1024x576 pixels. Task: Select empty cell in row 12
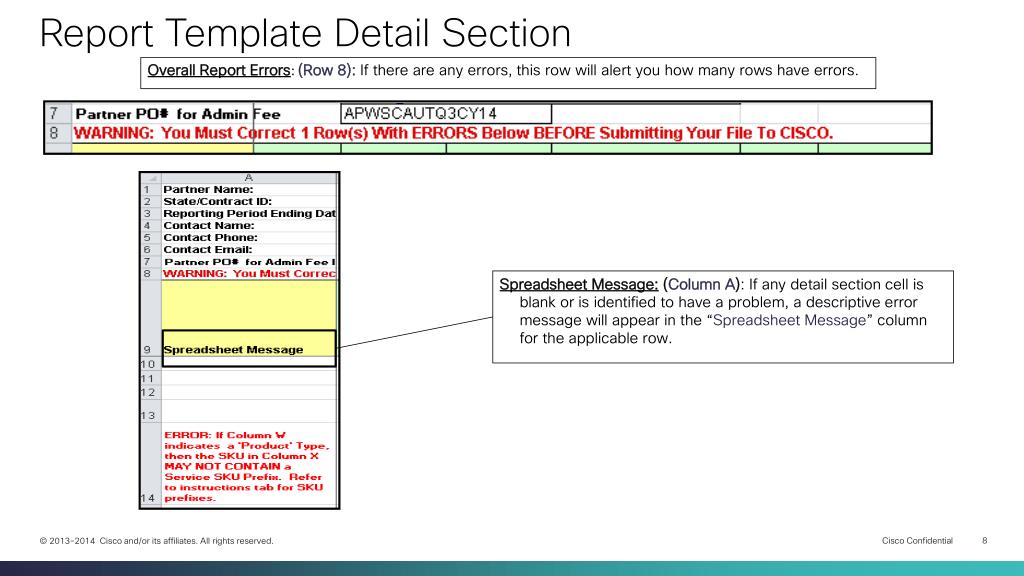[249, 392]
